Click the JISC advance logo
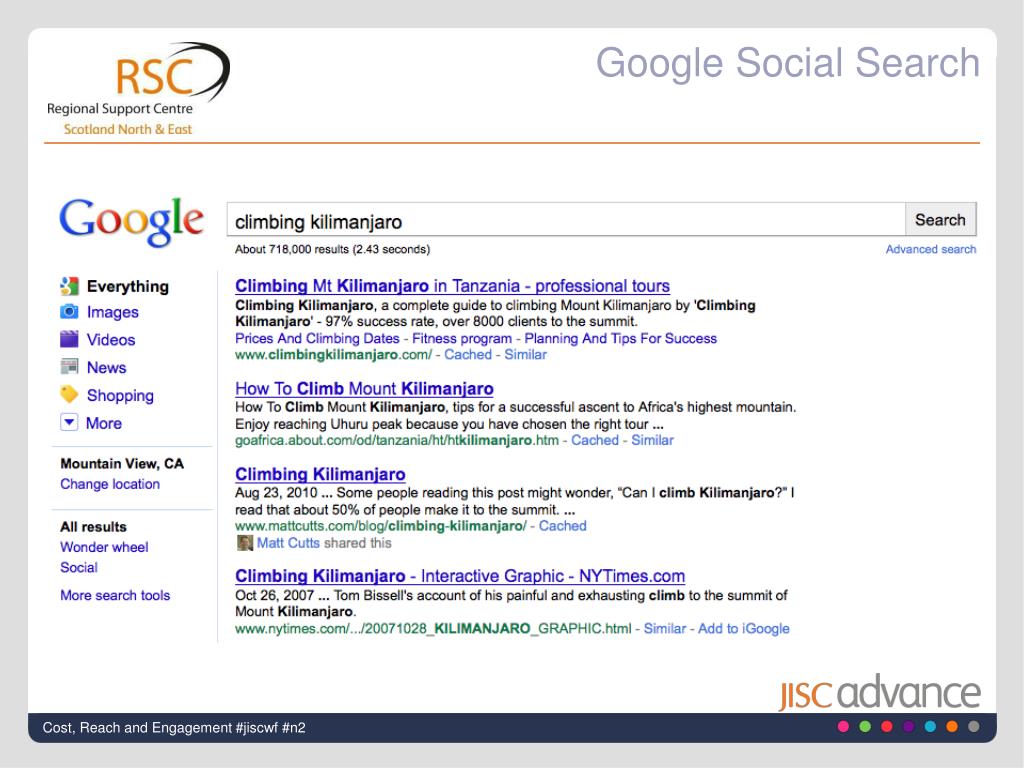This screenshot has height=768, width=1024. point(880,692)
